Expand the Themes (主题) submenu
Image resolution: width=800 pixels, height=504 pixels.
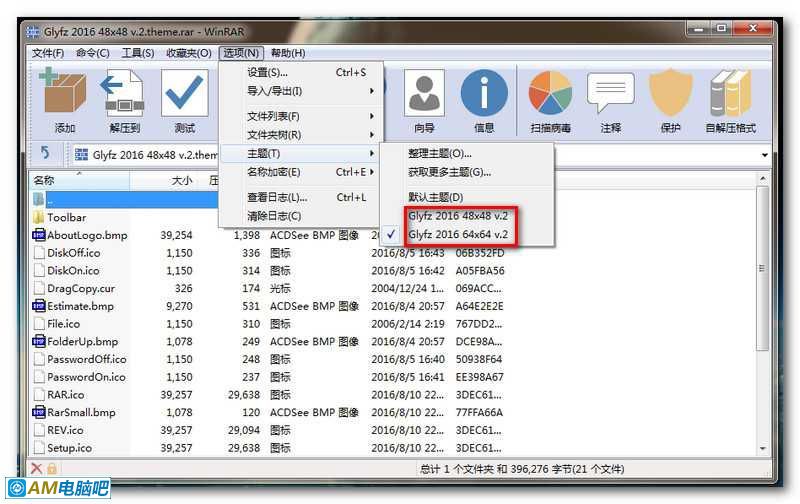(299, 154)
